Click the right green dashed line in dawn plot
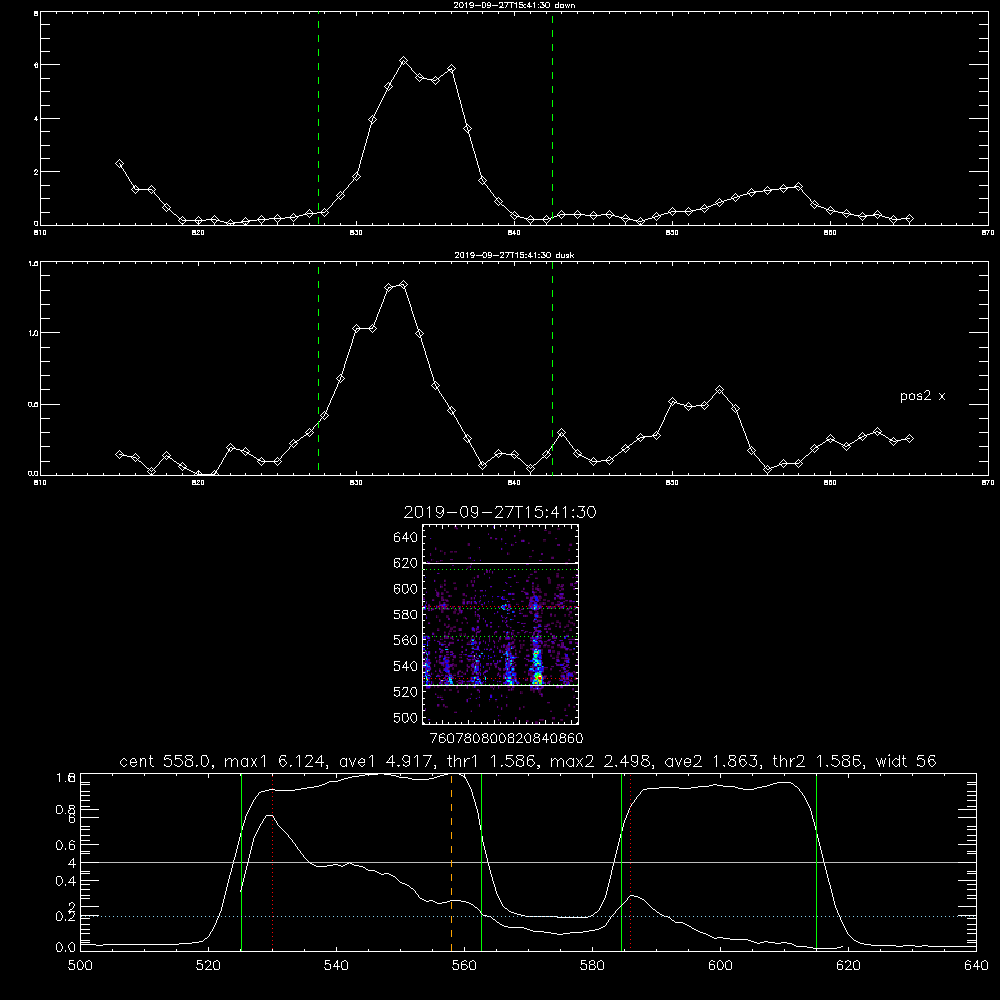This screenshot has width=1000, height=1000. click(x=552, y=118)
